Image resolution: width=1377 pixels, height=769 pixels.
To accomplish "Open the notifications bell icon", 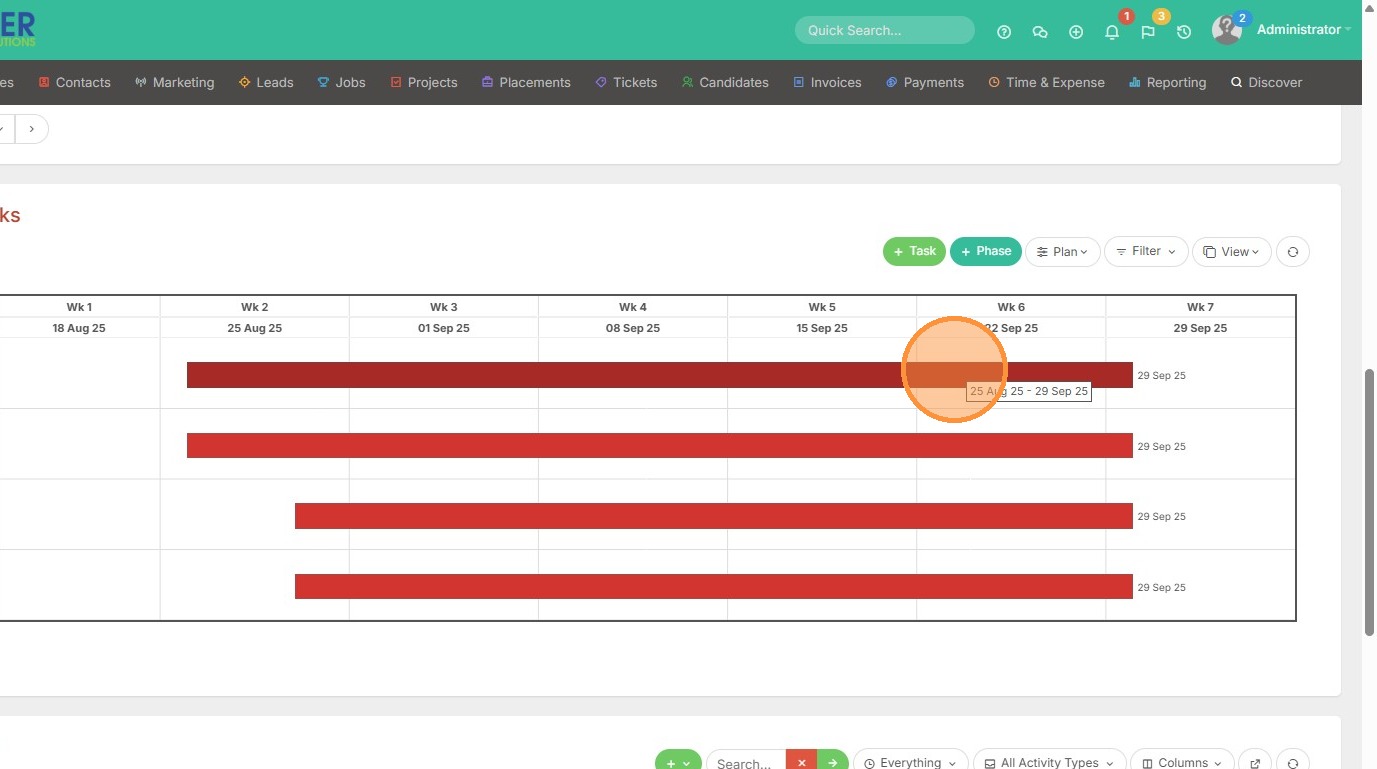I will [x=1112, y=32].
